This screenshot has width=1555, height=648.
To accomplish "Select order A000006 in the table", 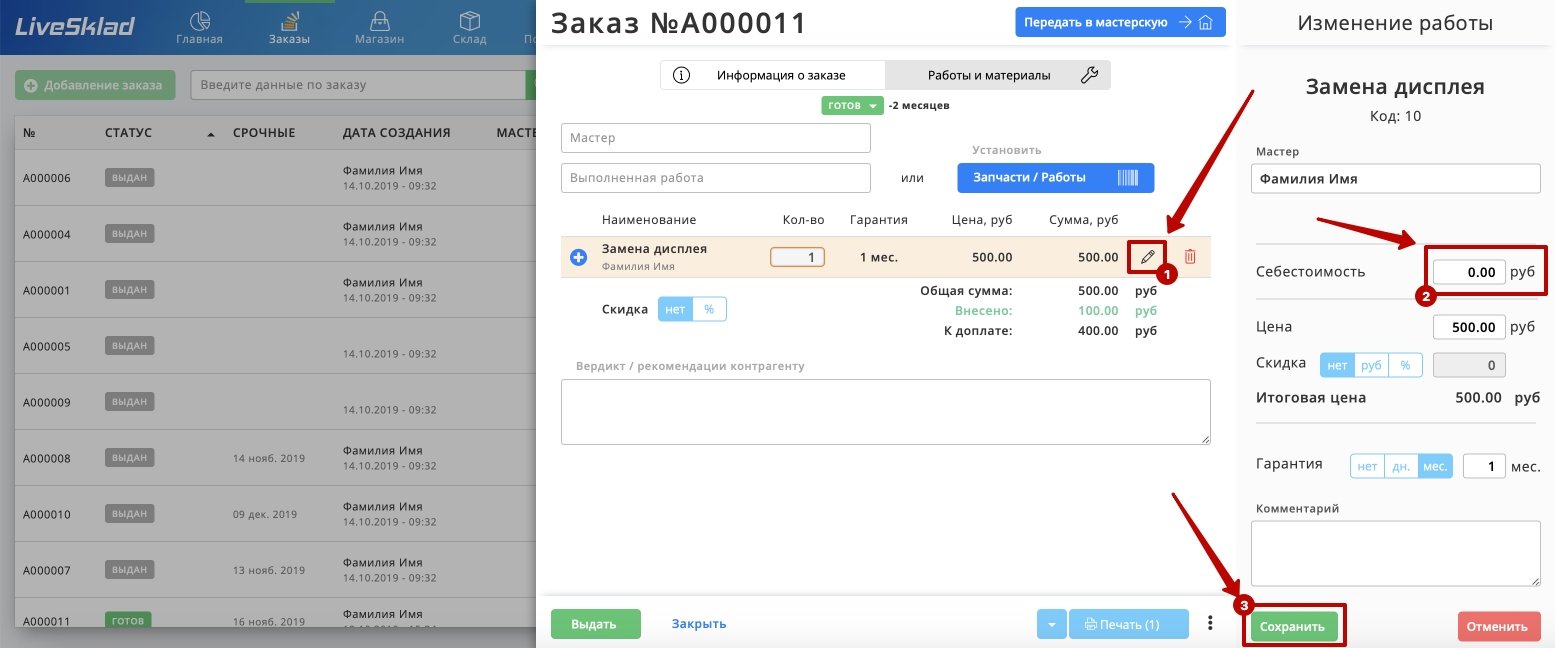I will 275,178.
